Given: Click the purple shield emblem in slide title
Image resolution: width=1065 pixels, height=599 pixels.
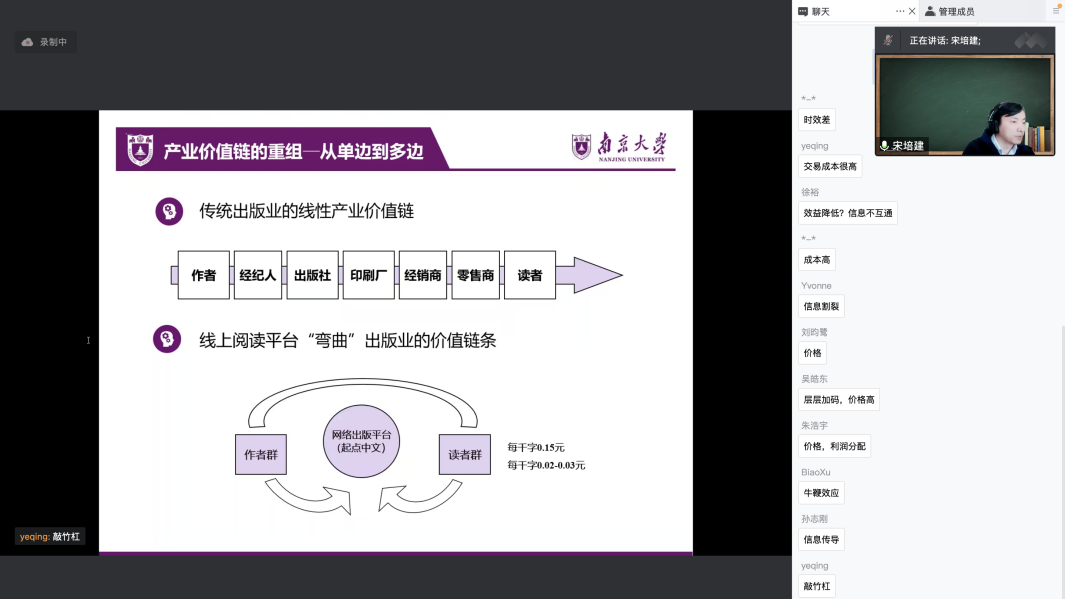Looking at the screenshot, I should click(140, 150).
